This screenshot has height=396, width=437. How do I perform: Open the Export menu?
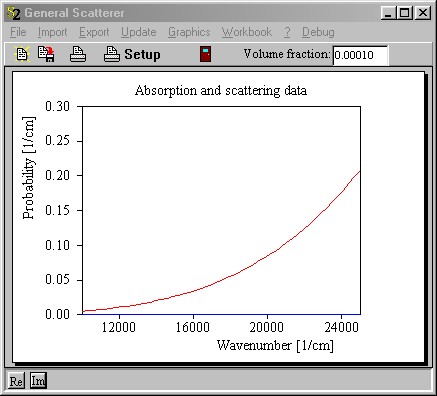94,32
